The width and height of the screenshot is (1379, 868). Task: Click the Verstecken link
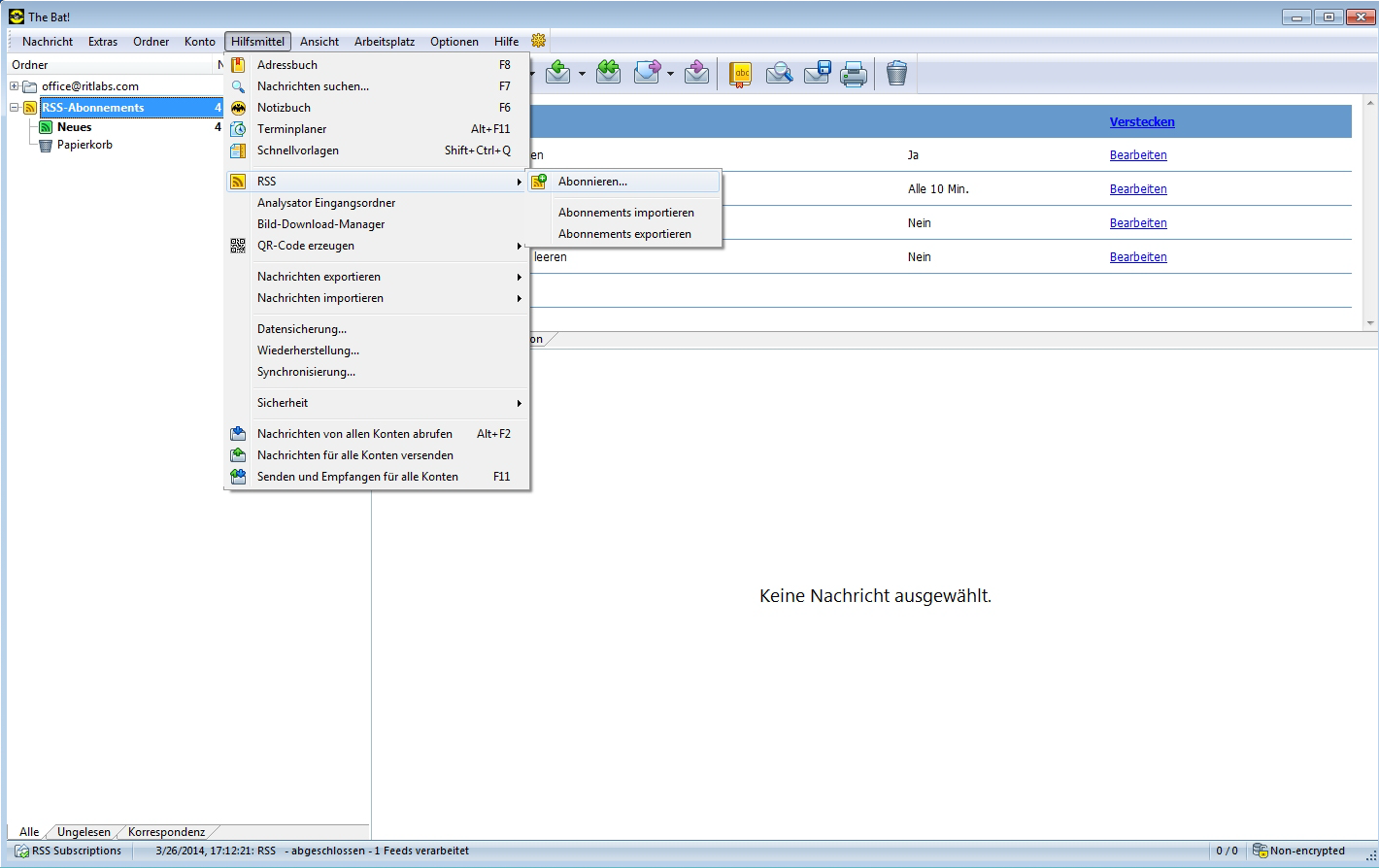tap(1142, 122)
